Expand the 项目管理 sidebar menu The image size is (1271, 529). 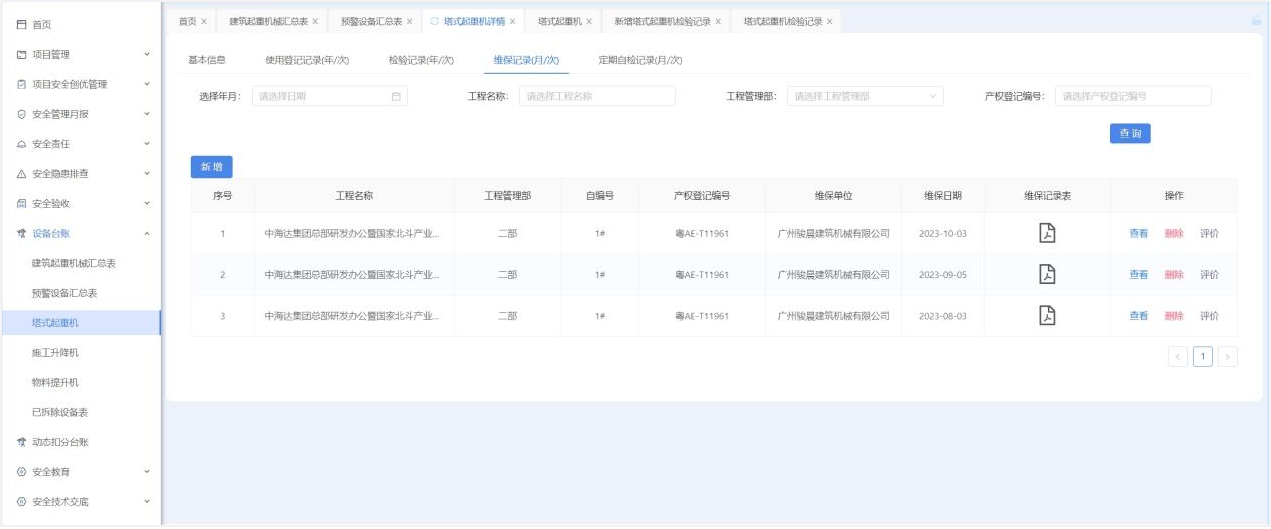pos(147,54)
